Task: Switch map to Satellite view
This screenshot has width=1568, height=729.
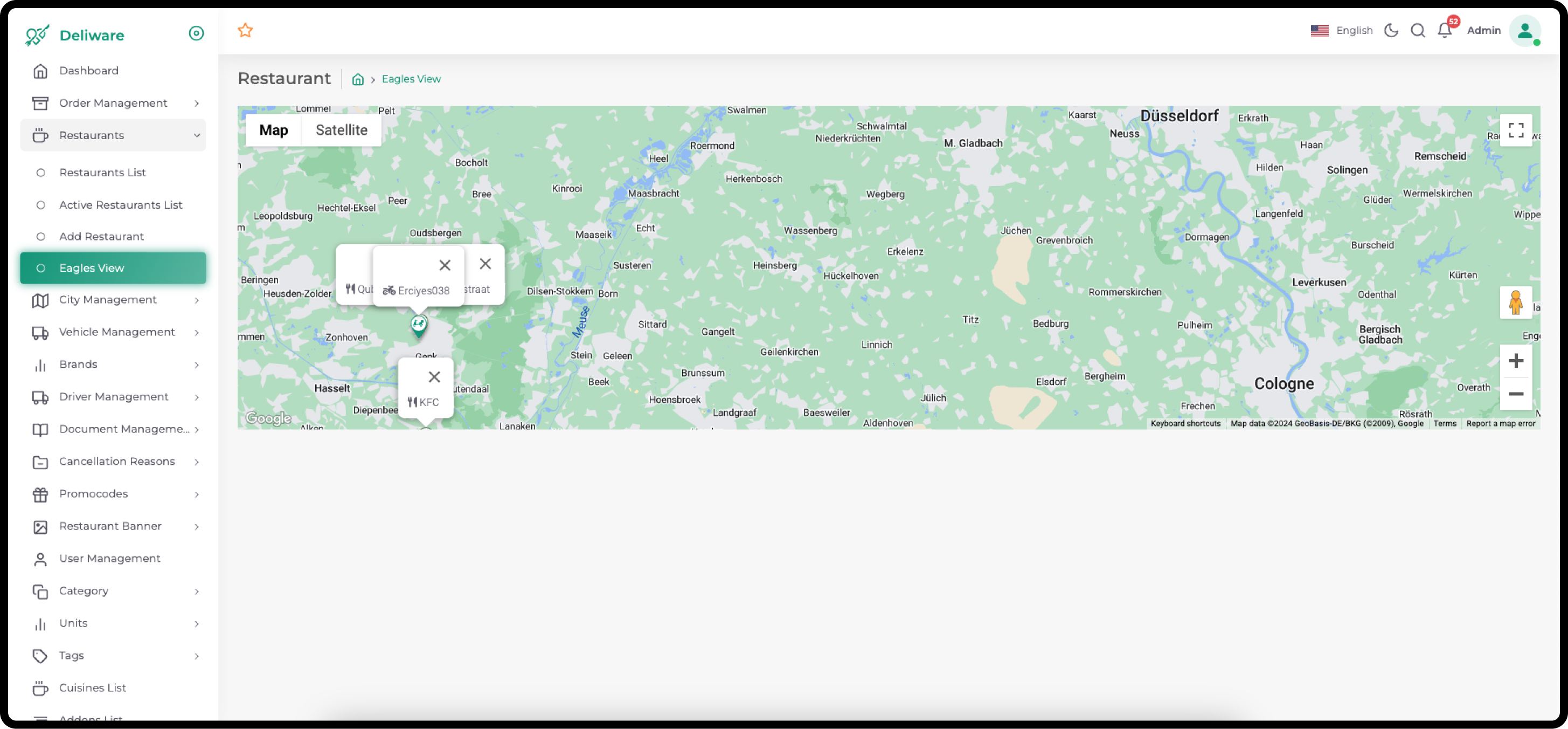Action: pos(342,130)
